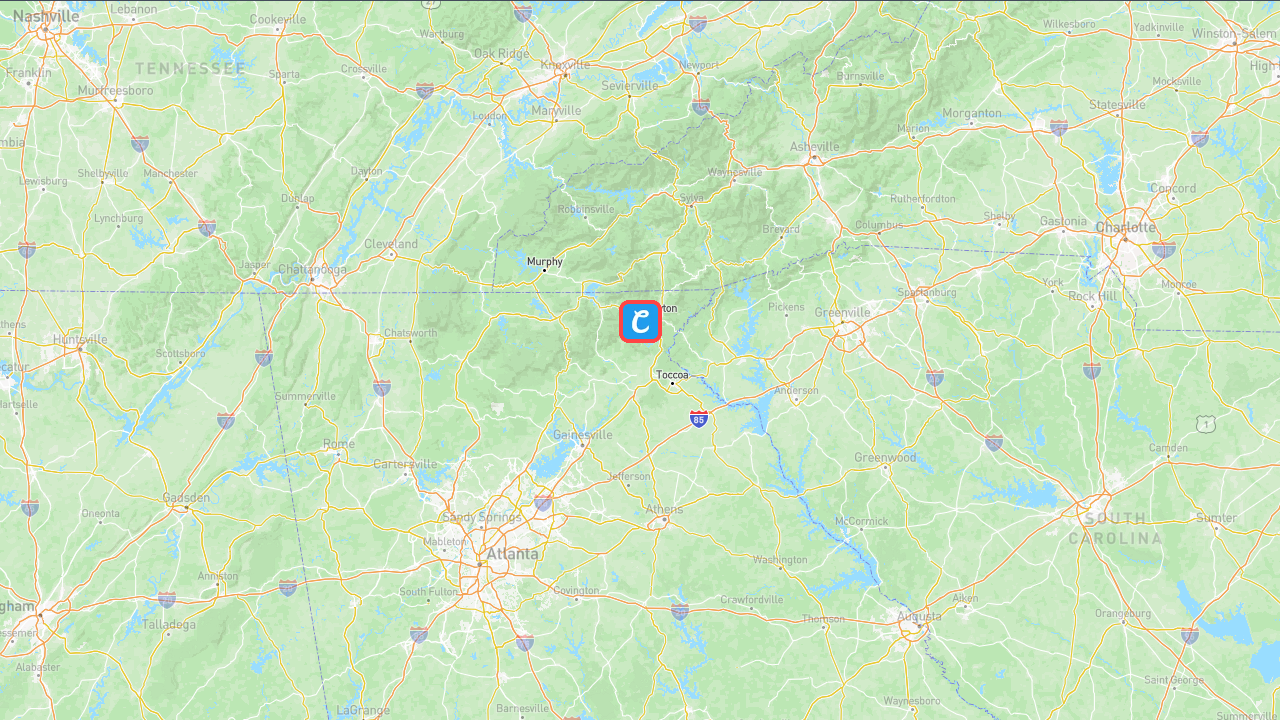Select the Athens city label
This screenshot has height=720, width=1280.
[x=664, y=509]
